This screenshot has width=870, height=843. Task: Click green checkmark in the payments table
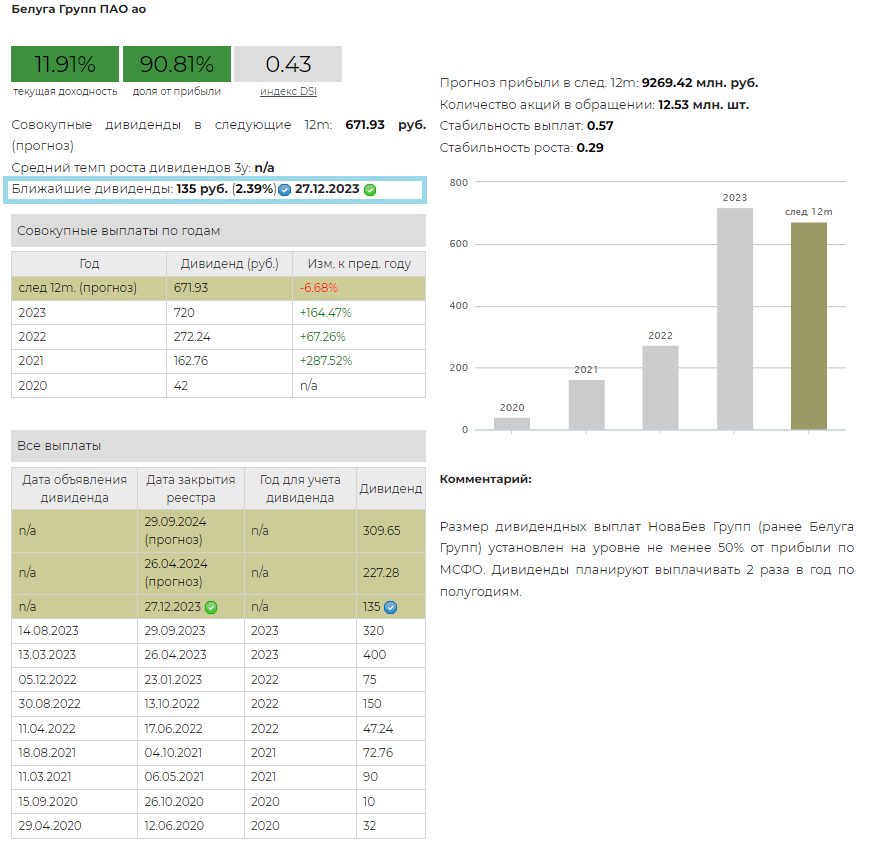(x=211, y=607)
